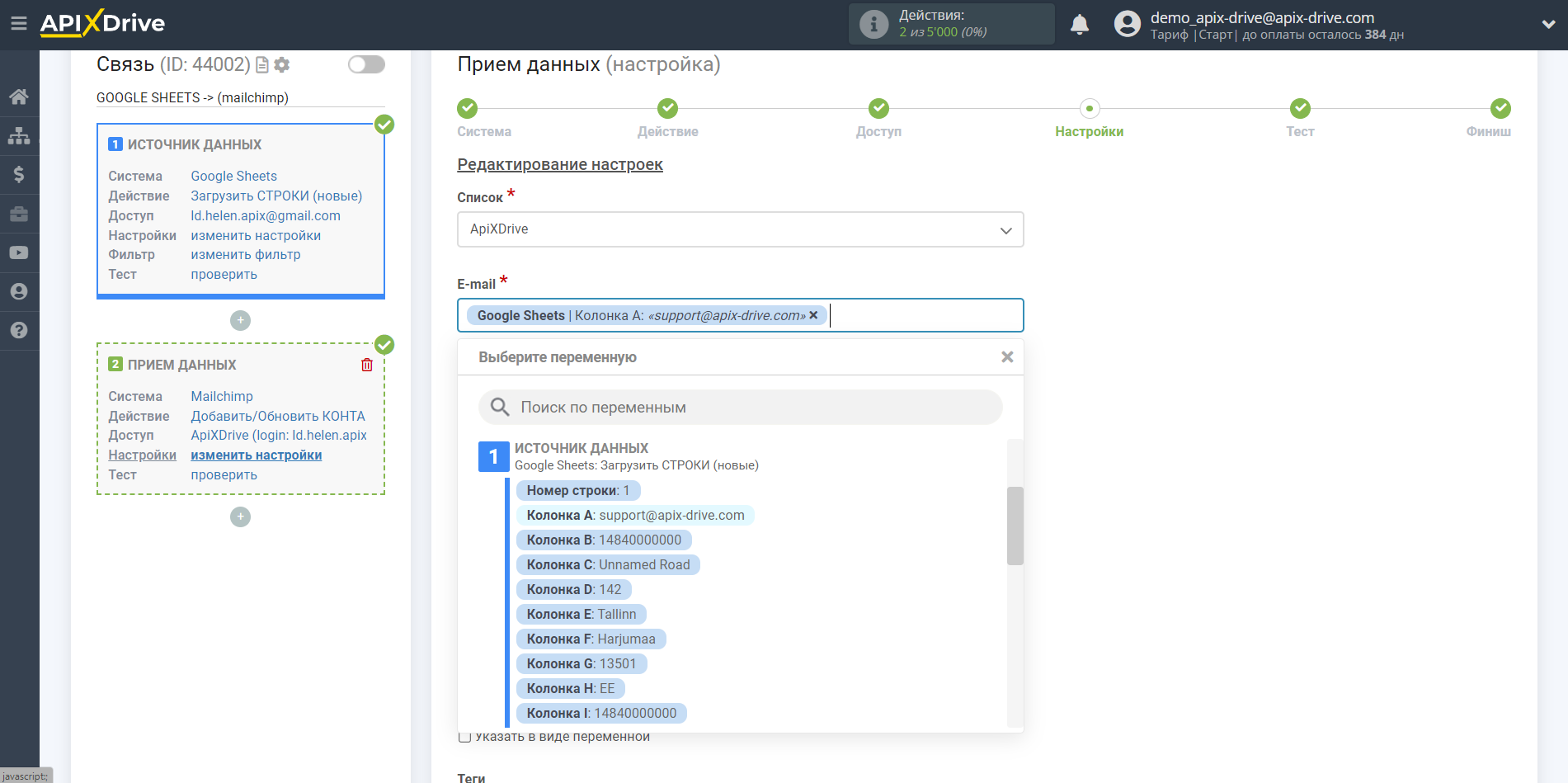
Task: Click the receiver 'Настройки' label link
Action: (x=143, y=455)
